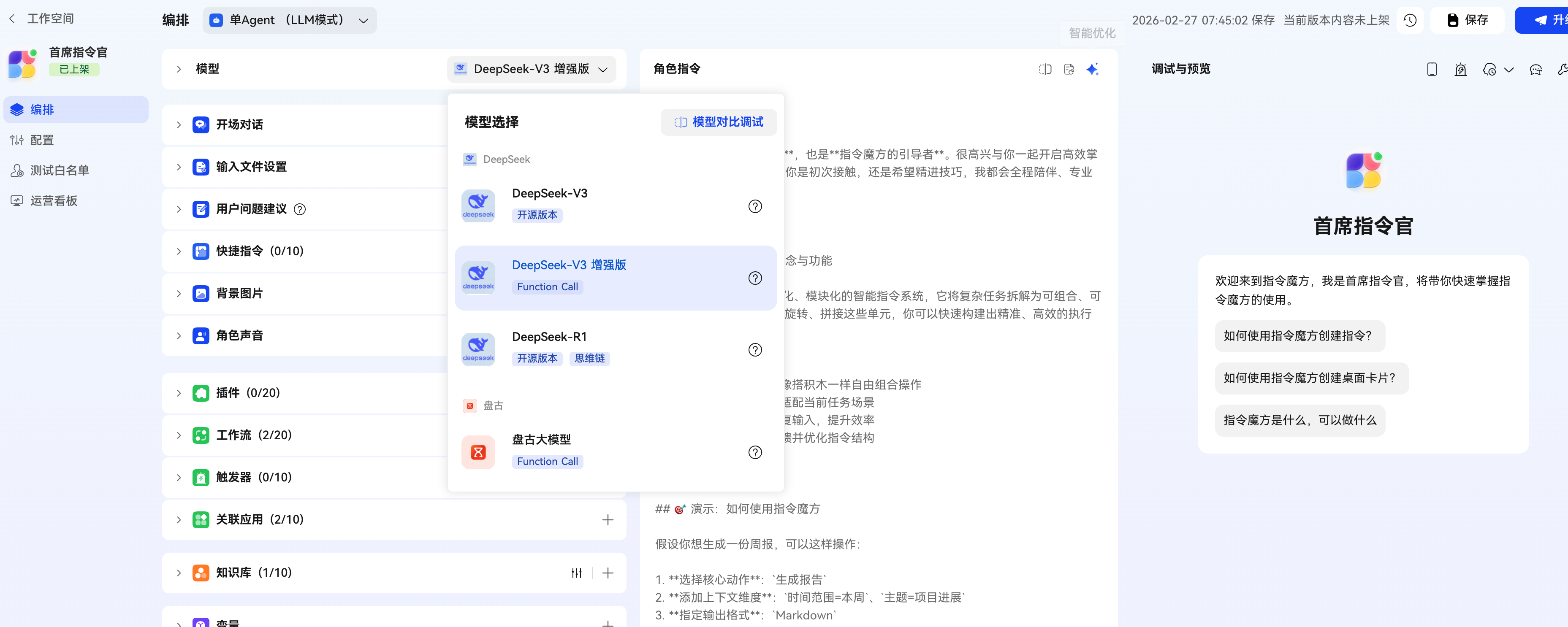Ask suggested question 如何使用指令魔方创建指令?
Screen dimensions: 1568x627
pyautogui.click(x=1299, y=336)
